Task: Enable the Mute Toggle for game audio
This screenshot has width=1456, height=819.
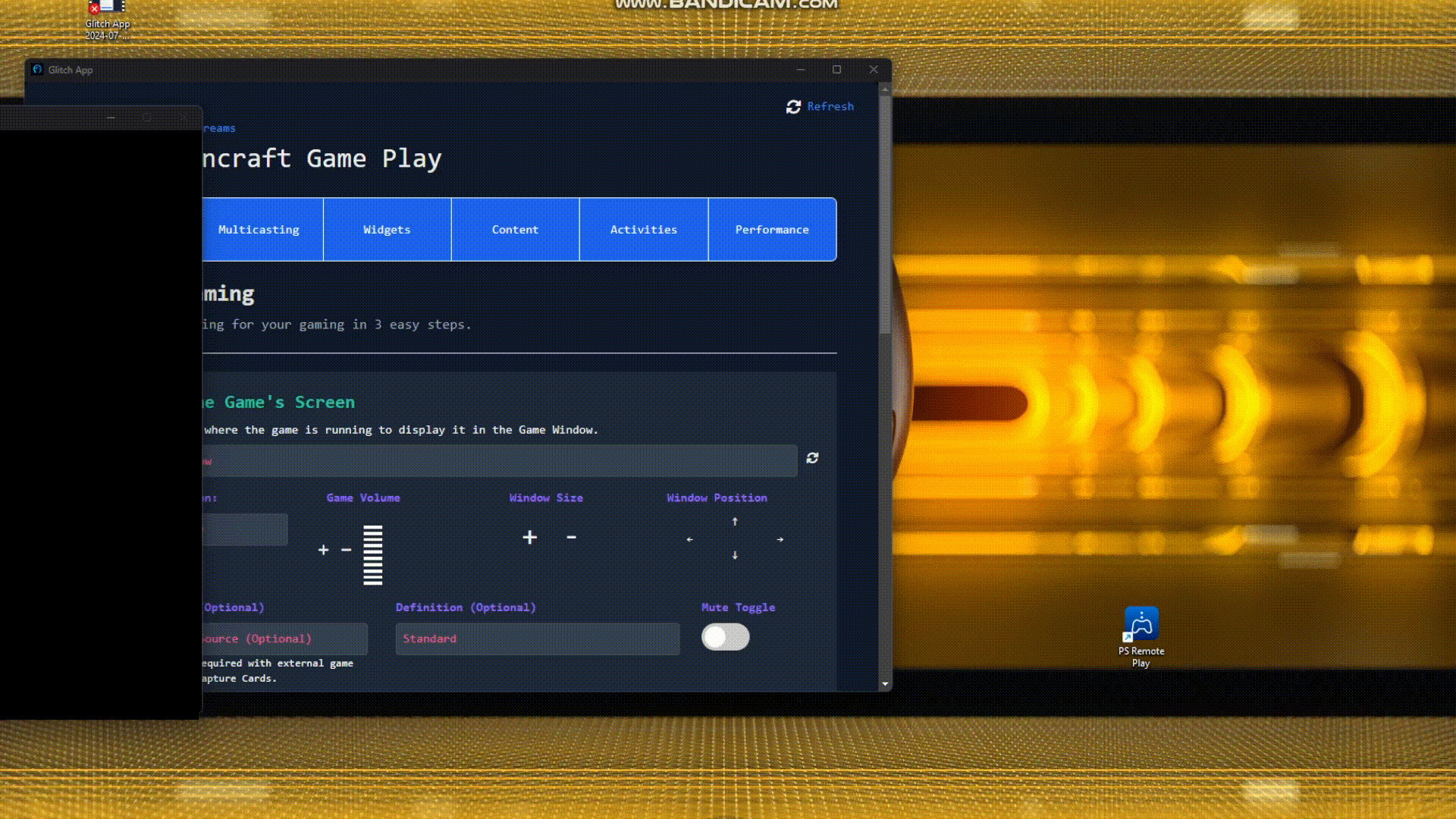Action: [x=725, y=636]
